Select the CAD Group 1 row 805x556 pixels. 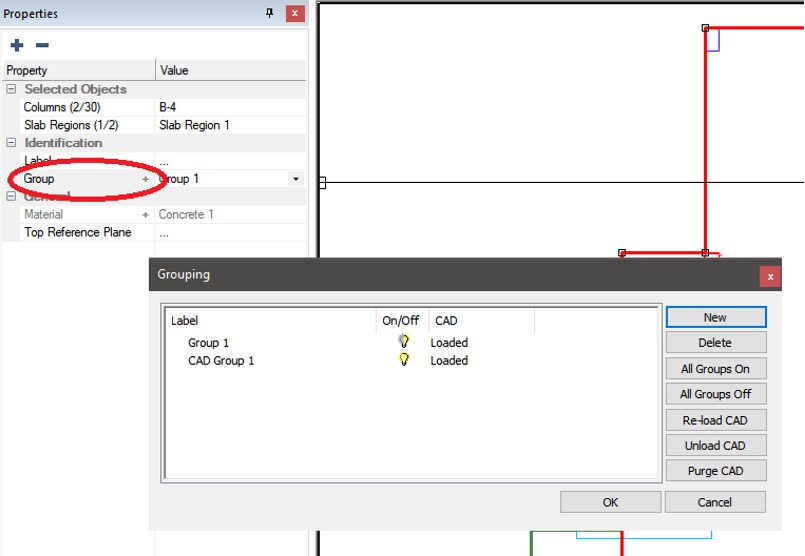tap(221, 360)
